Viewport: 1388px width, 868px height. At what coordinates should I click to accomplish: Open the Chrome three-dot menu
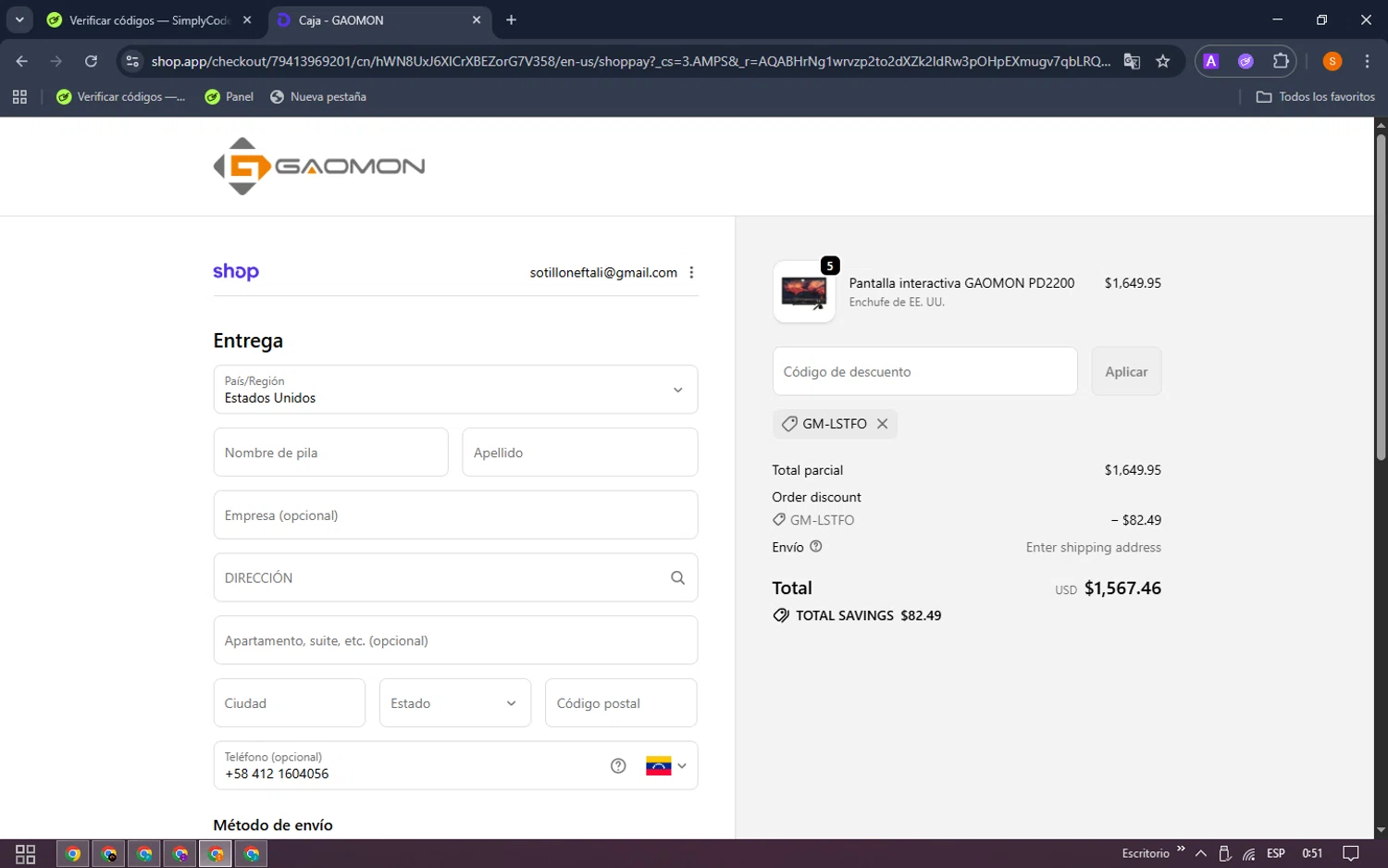pos(1368,61)
